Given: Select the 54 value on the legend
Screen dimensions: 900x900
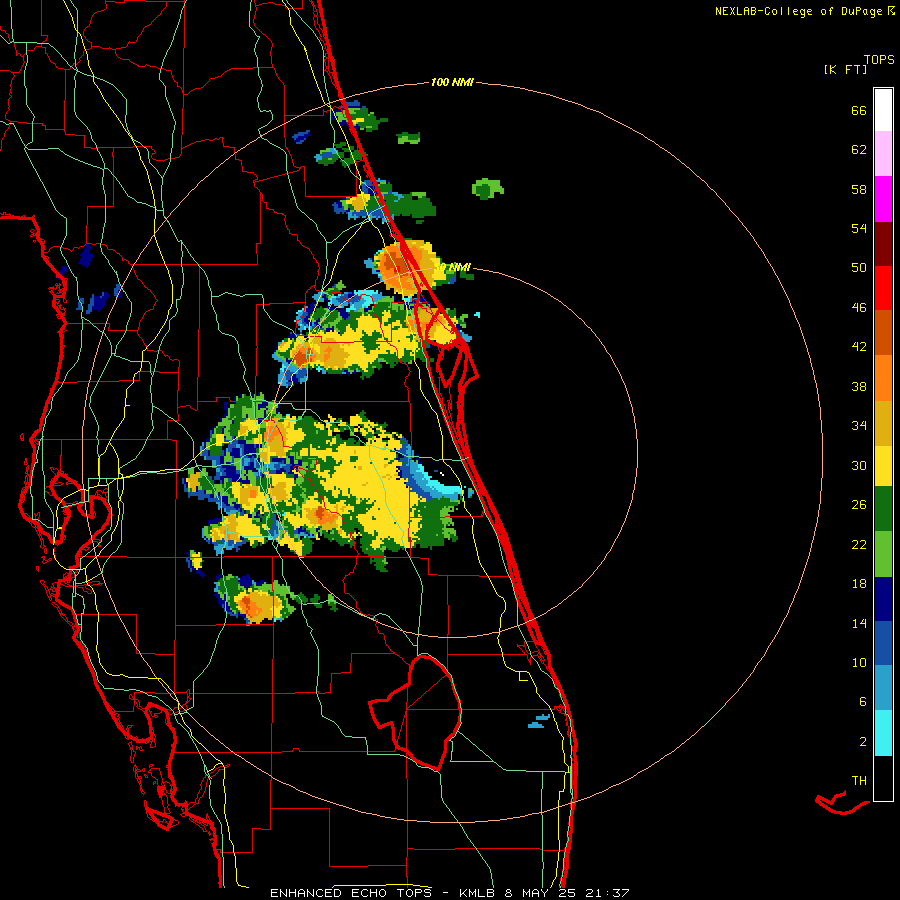Looking at the screenshot, I should pos(859,228).
